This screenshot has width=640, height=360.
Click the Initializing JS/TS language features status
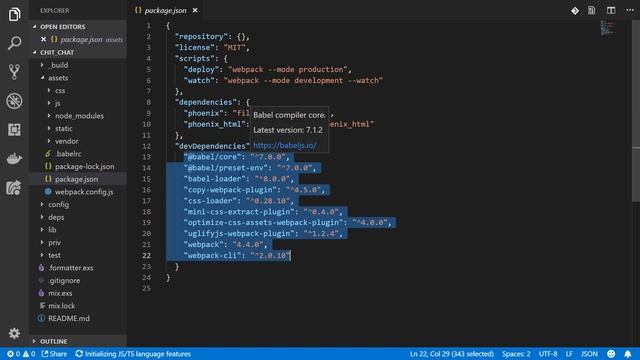pyautogui.click(x=133, y=354)
